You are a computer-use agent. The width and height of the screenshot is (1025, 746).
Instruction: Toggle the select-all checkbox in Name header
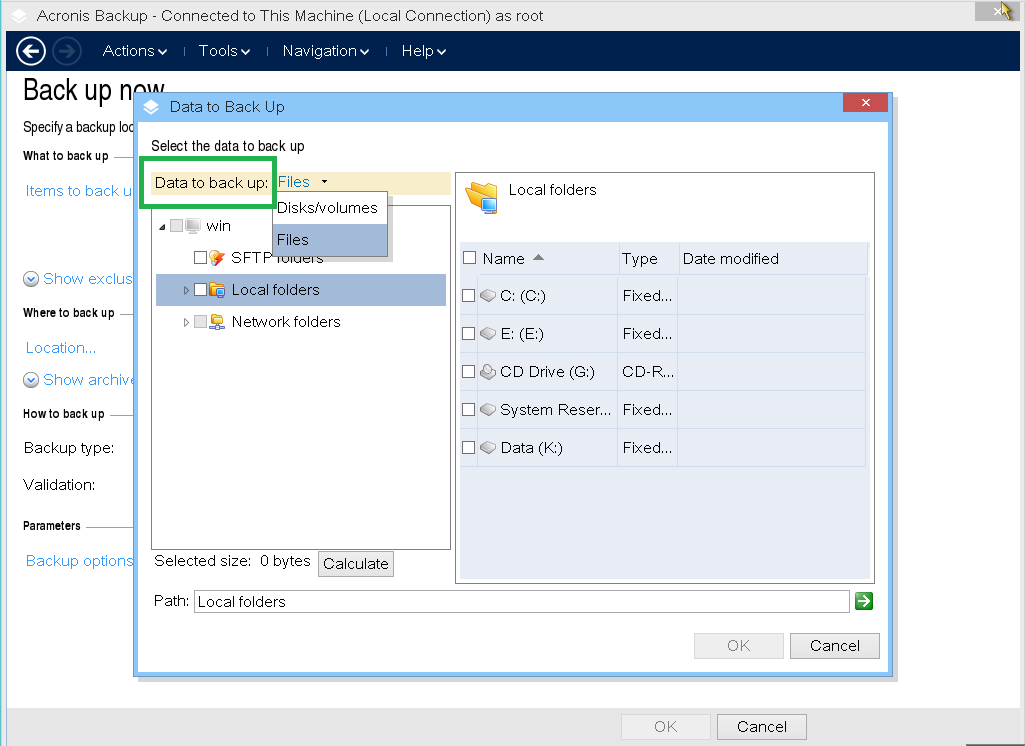(x=469, y=258)
